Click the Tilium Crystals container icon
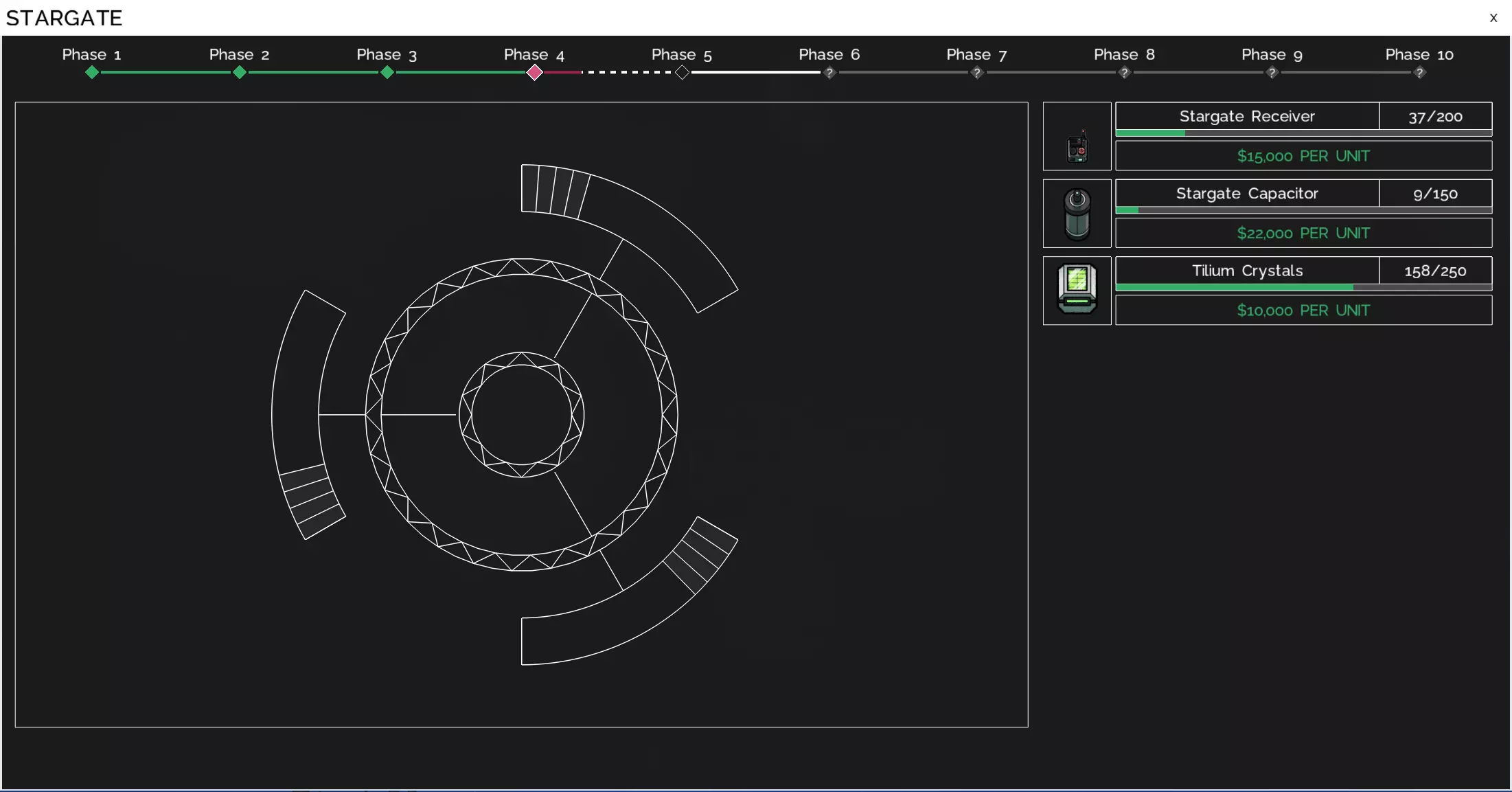Screen dimensions: 1512x792 [x=1077, y=290]
